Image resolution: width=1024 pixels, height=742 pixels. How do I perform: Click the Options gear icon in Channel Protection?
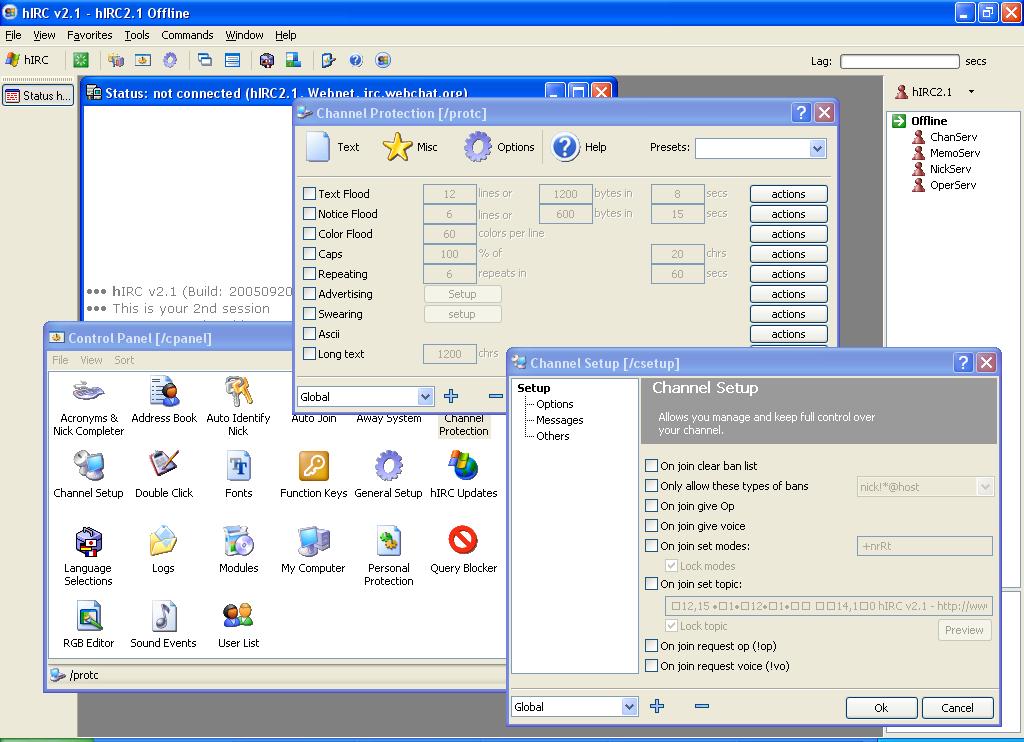[478, 147]
